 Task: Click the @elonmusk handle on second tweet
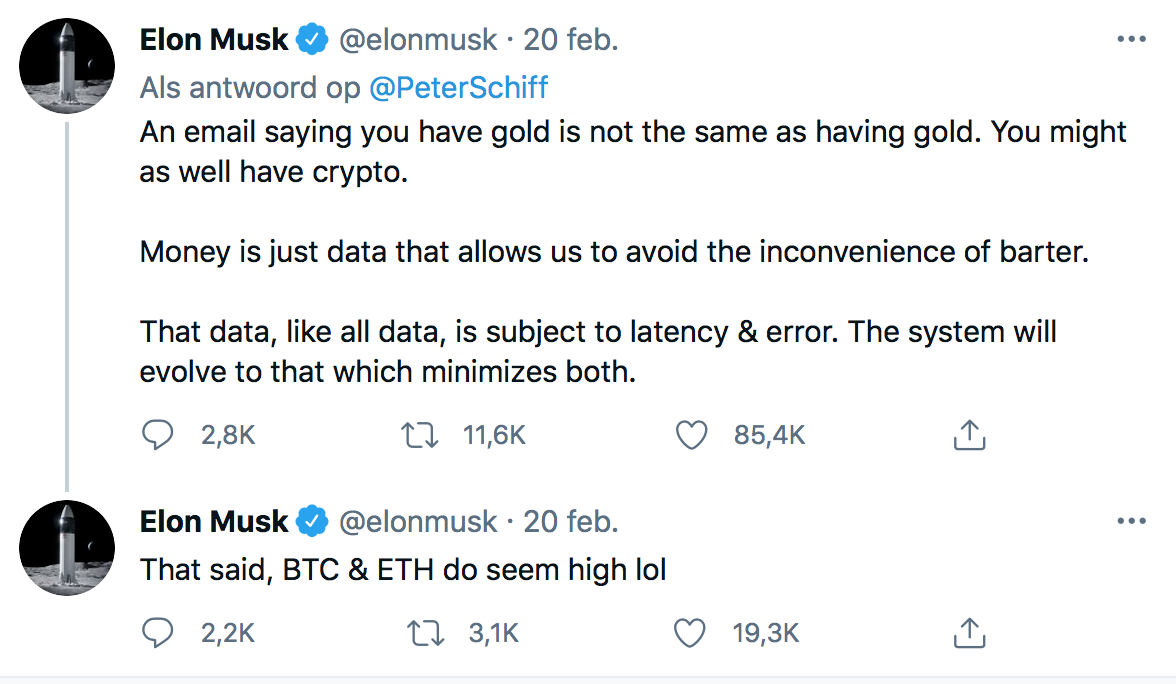418,522
